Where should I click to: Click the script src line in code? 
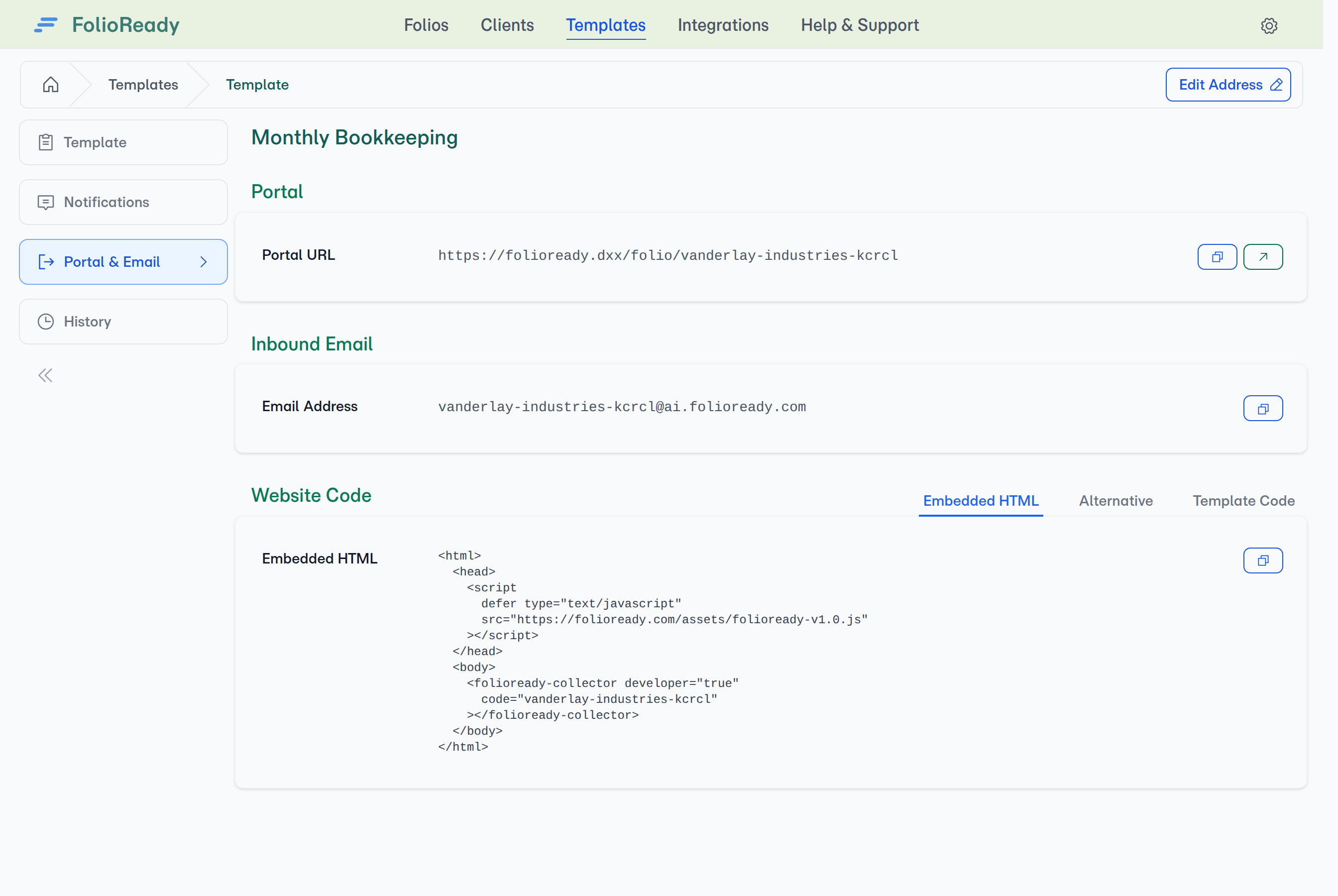pyautogui.click(x=674, y=619)
